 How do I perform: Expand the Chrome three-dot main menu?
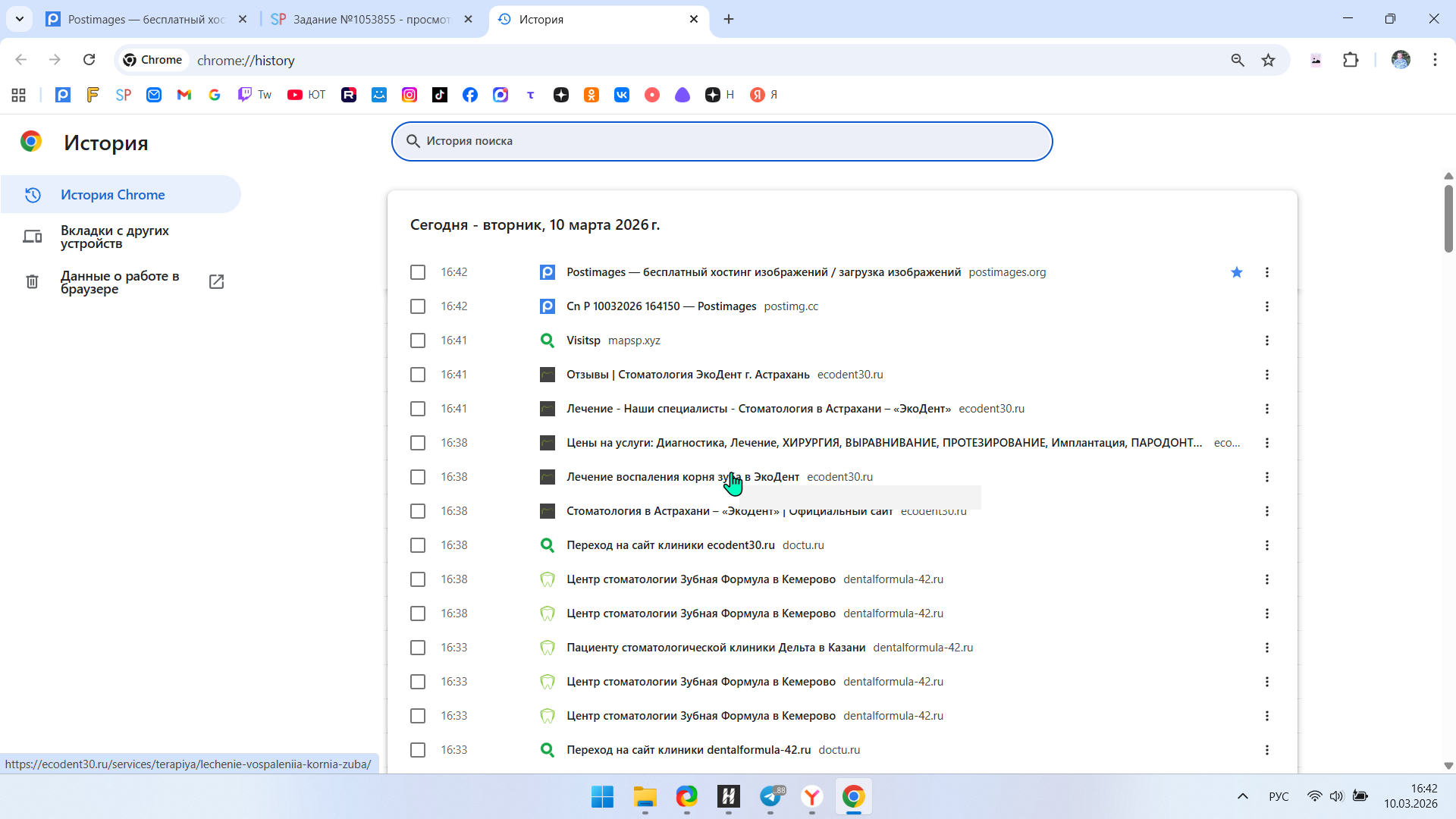pyautogui.click(x=1435, y=60)
